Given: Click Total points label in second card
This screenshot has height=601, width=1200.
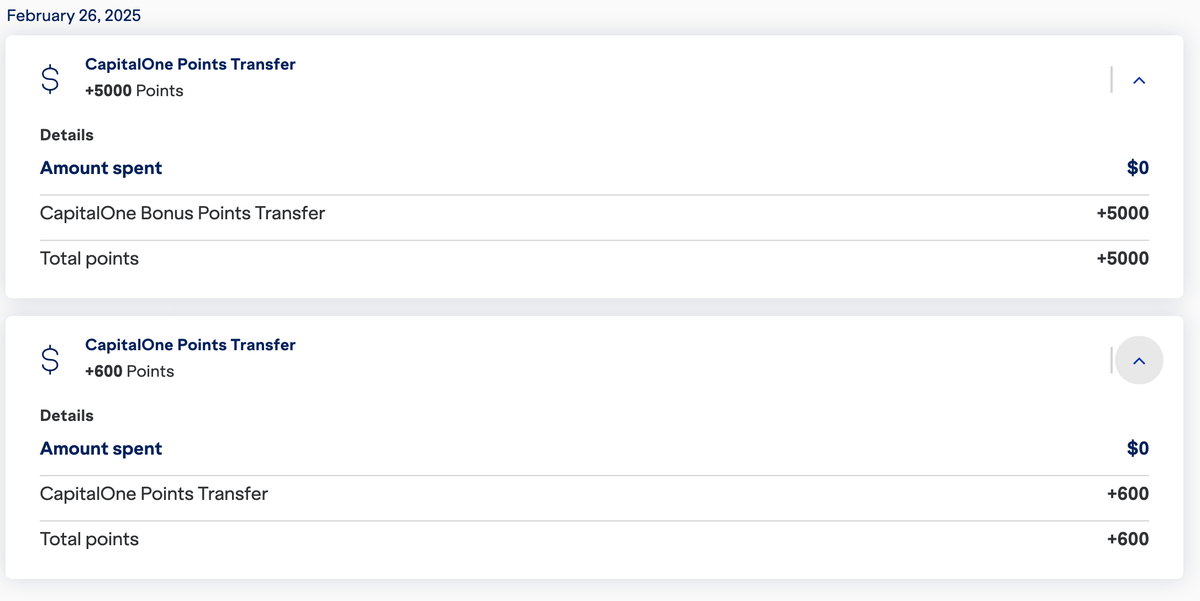Looking at the screenshot, I should [89, 540].
